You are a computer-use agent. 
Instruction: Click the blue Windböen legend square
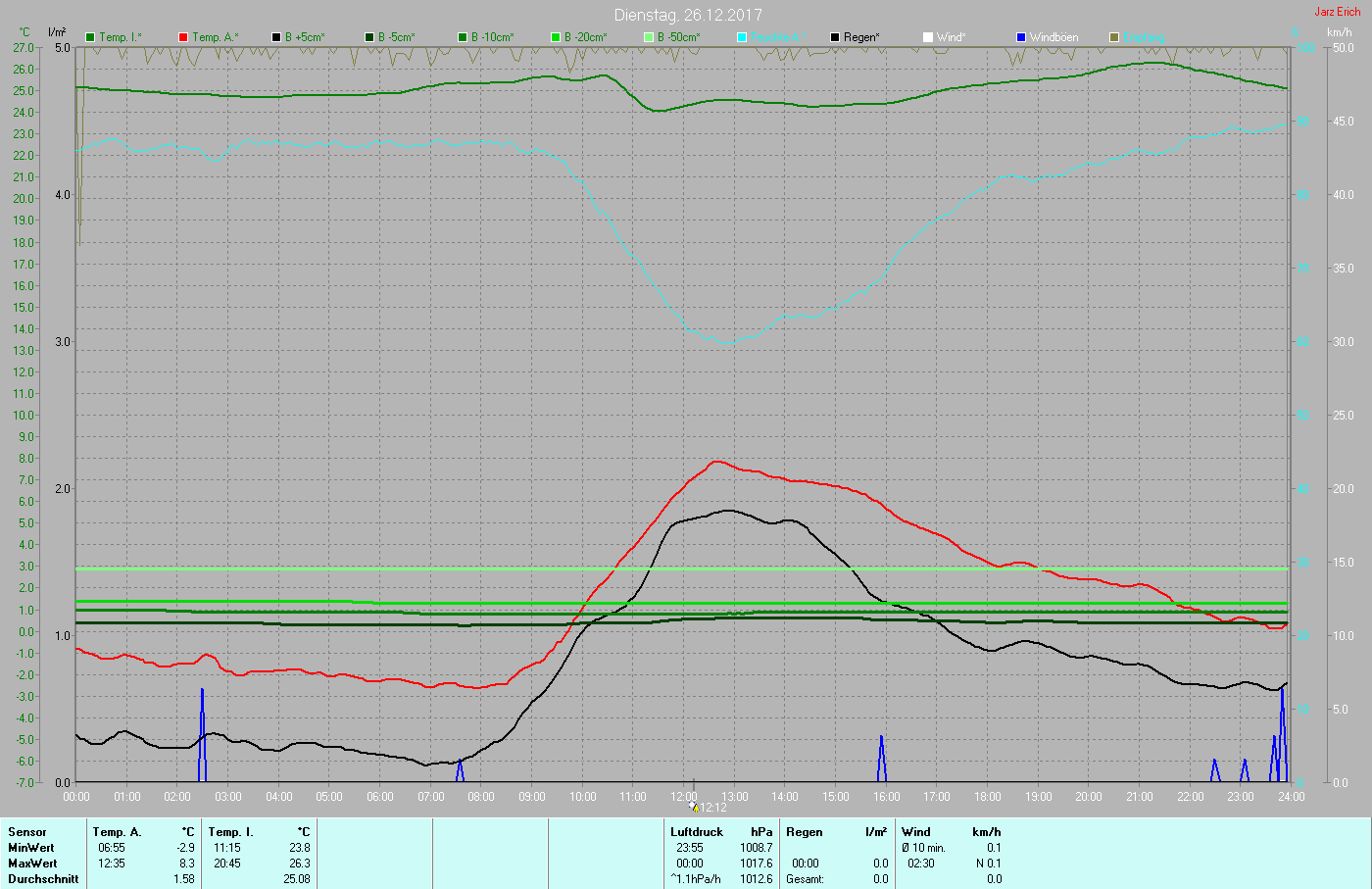coord(1021,37)
